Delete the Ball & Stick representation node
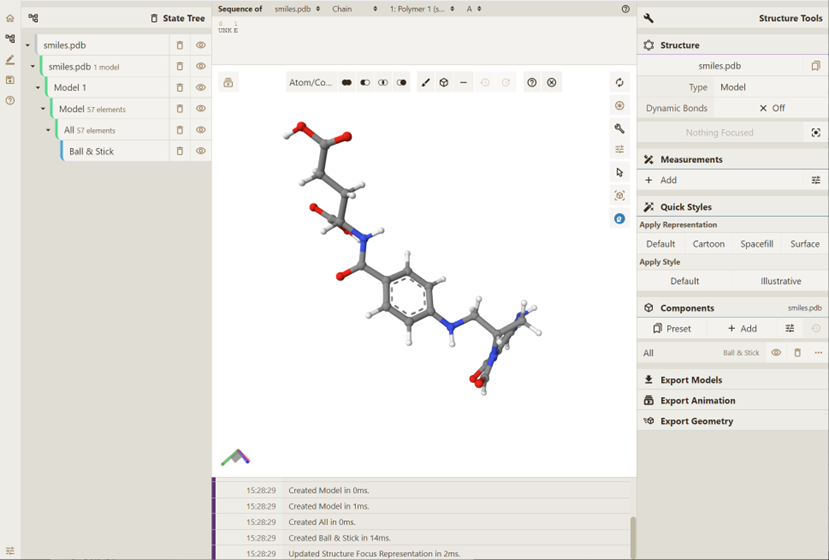 click(x=180, y=152)
